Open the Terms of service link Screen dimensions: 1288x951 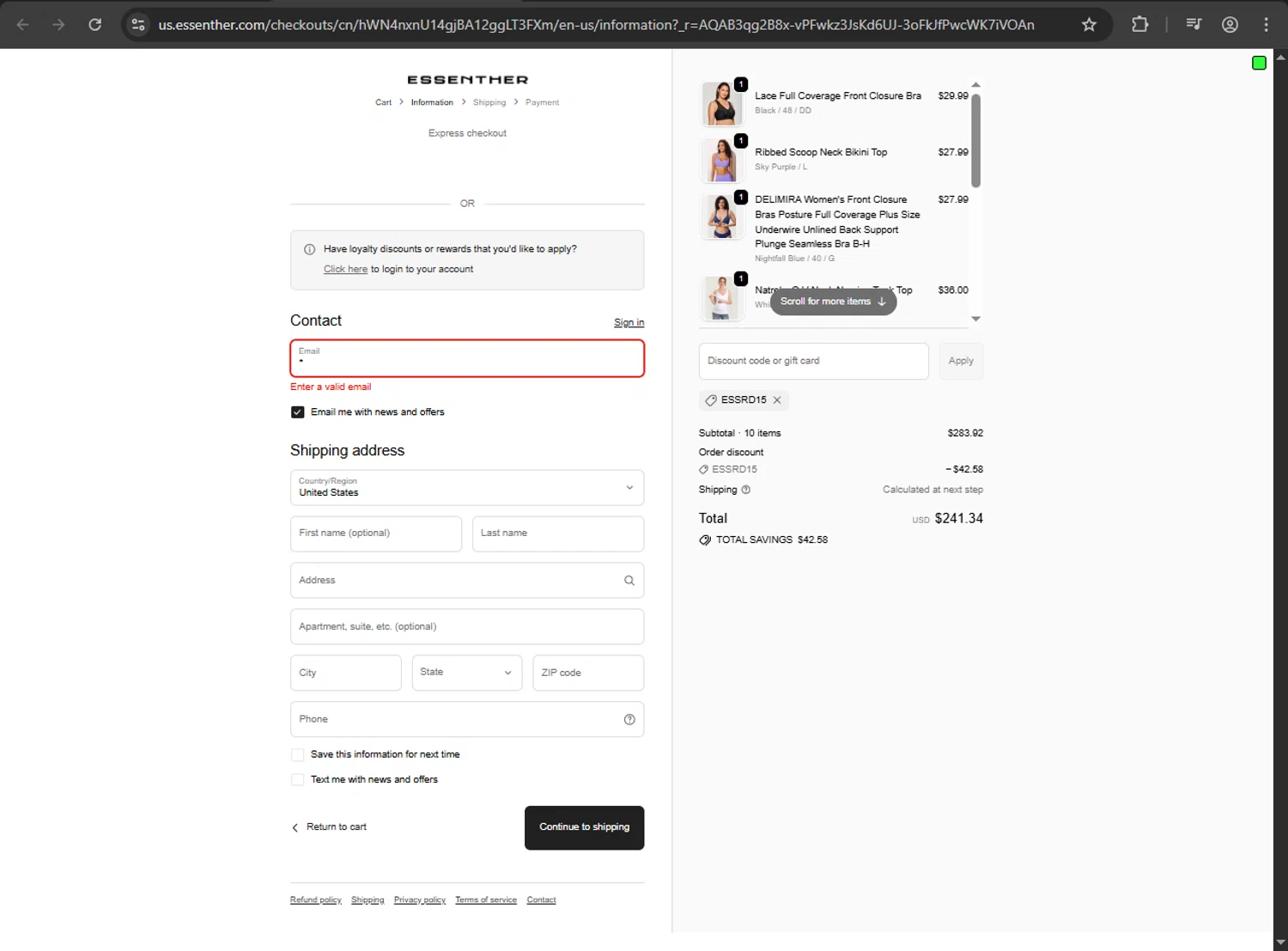click(x=486, y=900)
